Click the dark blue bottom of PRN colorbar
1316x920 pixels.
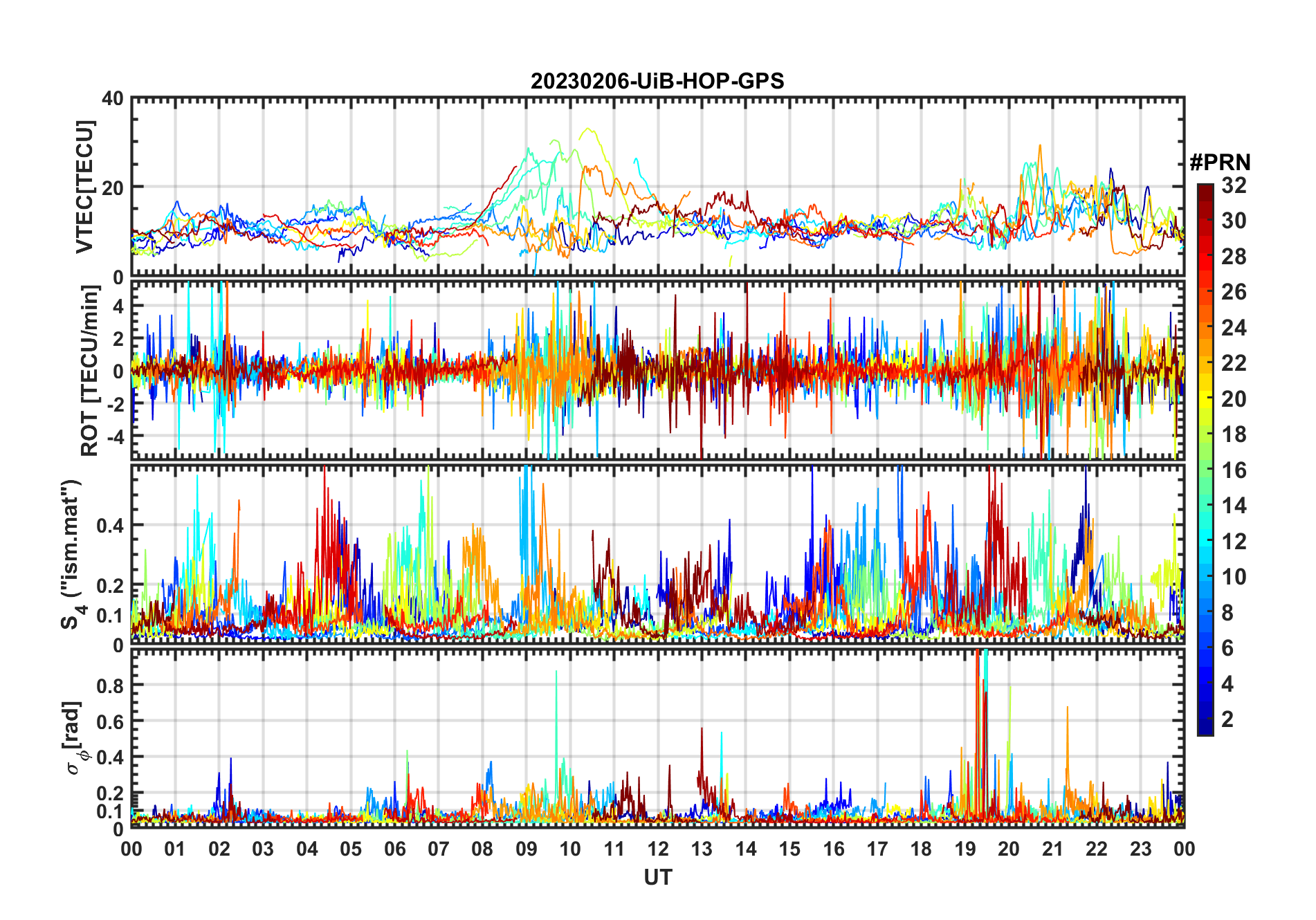pyautogui.click(x=1205, y=728)
